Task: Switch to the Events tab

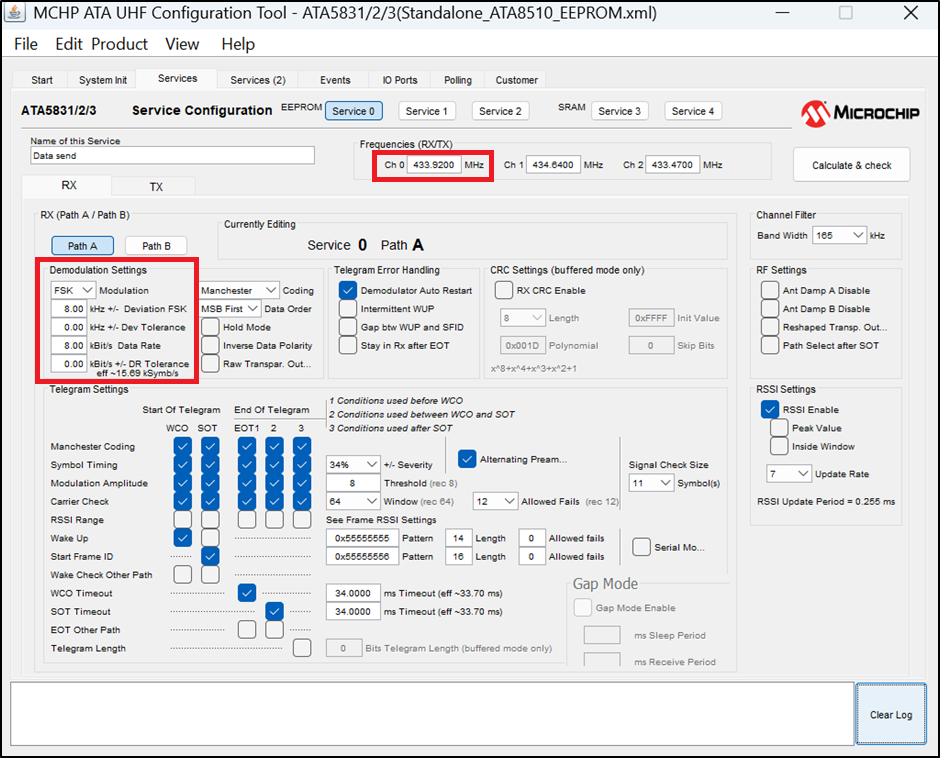Action: (335, 80)
